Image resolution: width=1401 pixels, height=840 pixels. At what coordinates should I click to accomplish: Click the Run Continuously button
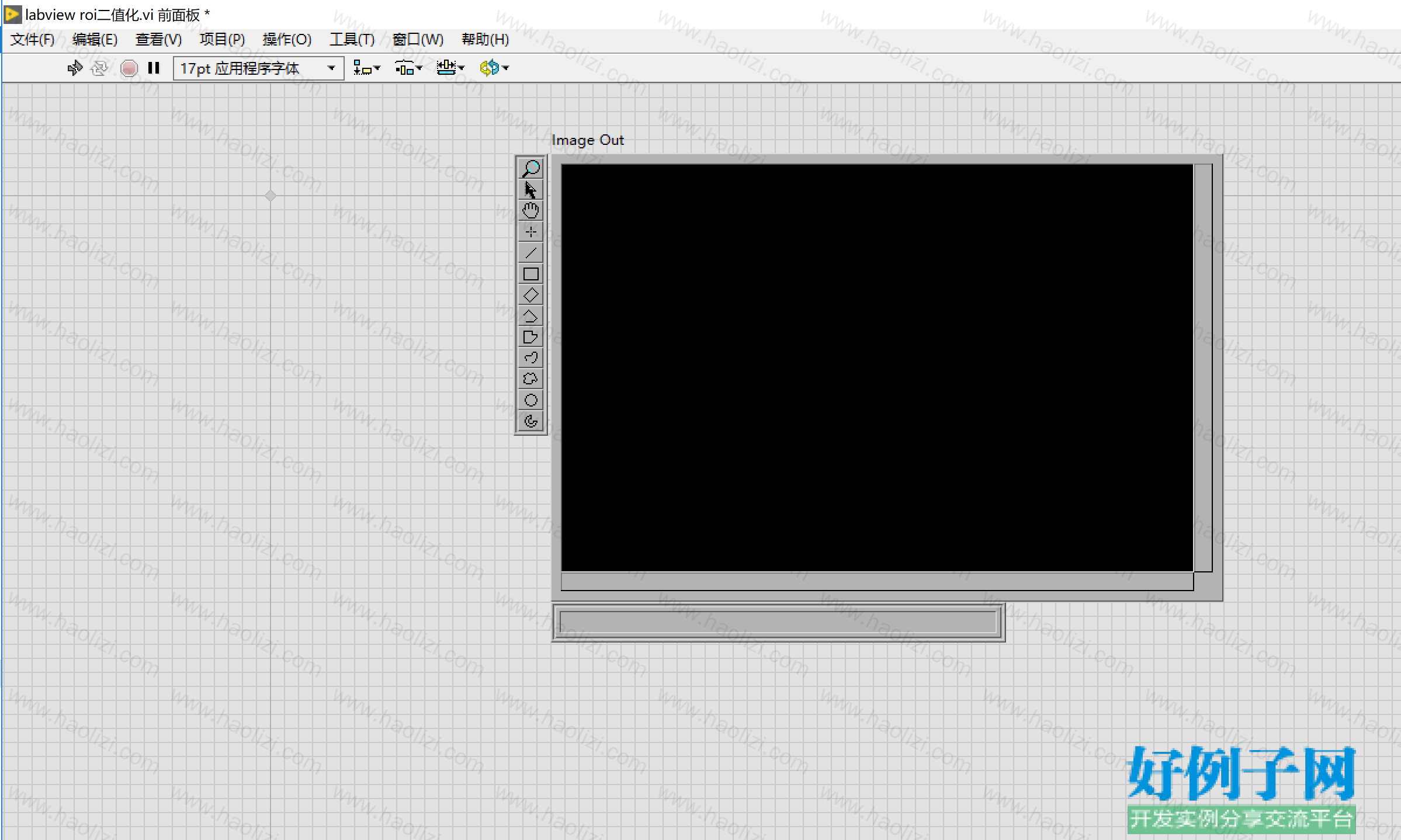pos(100,68)
